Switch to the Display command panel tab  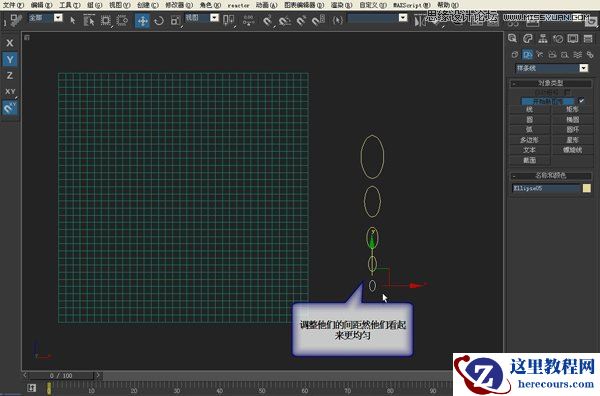[573, 38]
